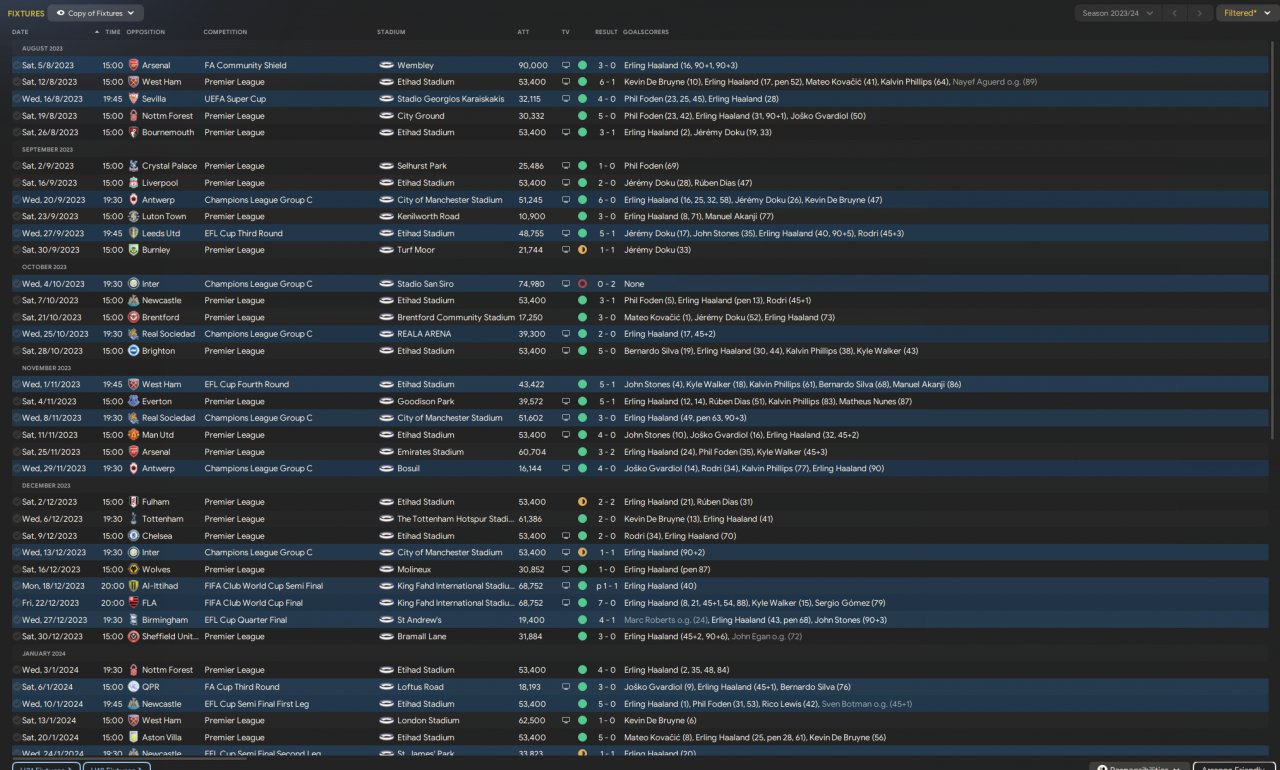
Task: Click the stadium icon beside Wembley
Action: [x=386, y=65]
